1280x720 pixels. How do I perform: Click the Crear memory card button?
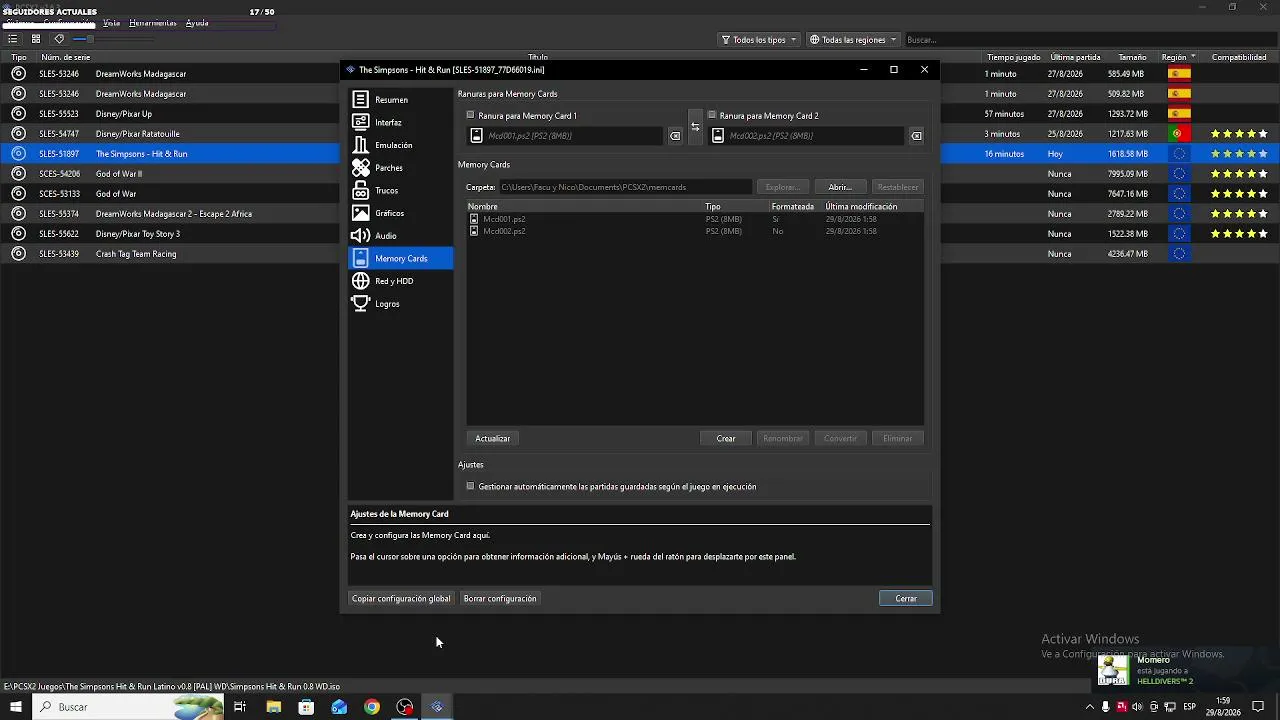click(x=726, y=438)
